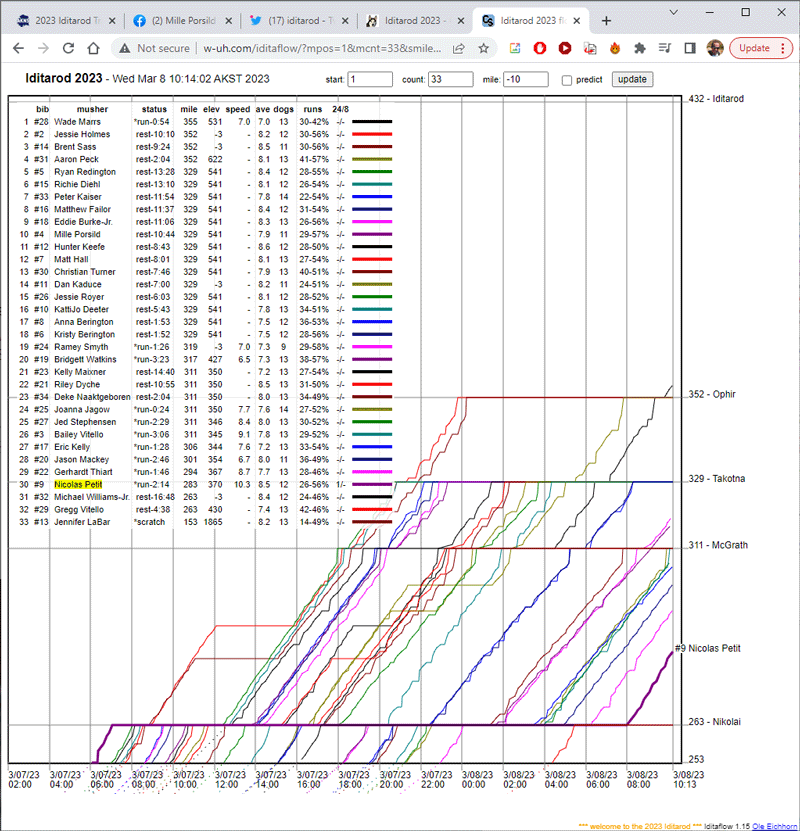Click the 263 - Nikolai checkpoint label

(x=714, y=722)
